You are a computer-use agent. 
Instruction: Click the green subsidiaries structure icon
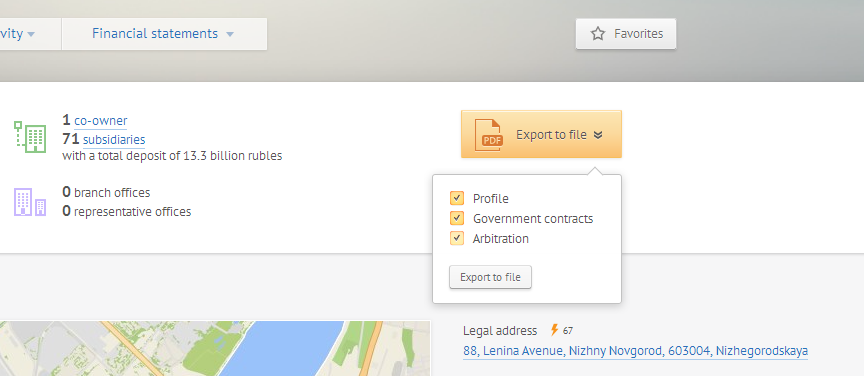coord(30,136)
